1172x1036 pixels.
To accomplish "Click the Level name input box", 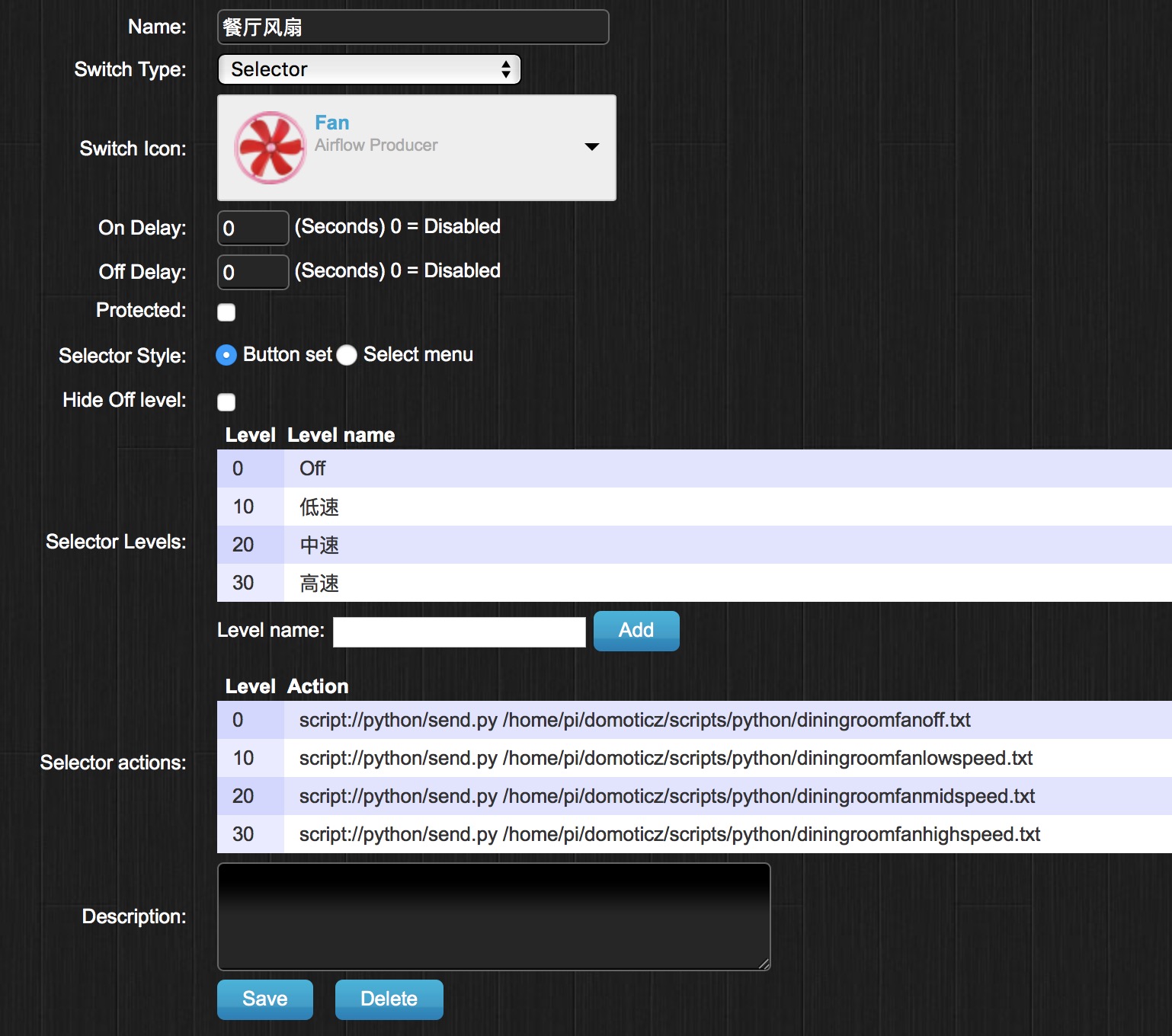I will [460, 632].
